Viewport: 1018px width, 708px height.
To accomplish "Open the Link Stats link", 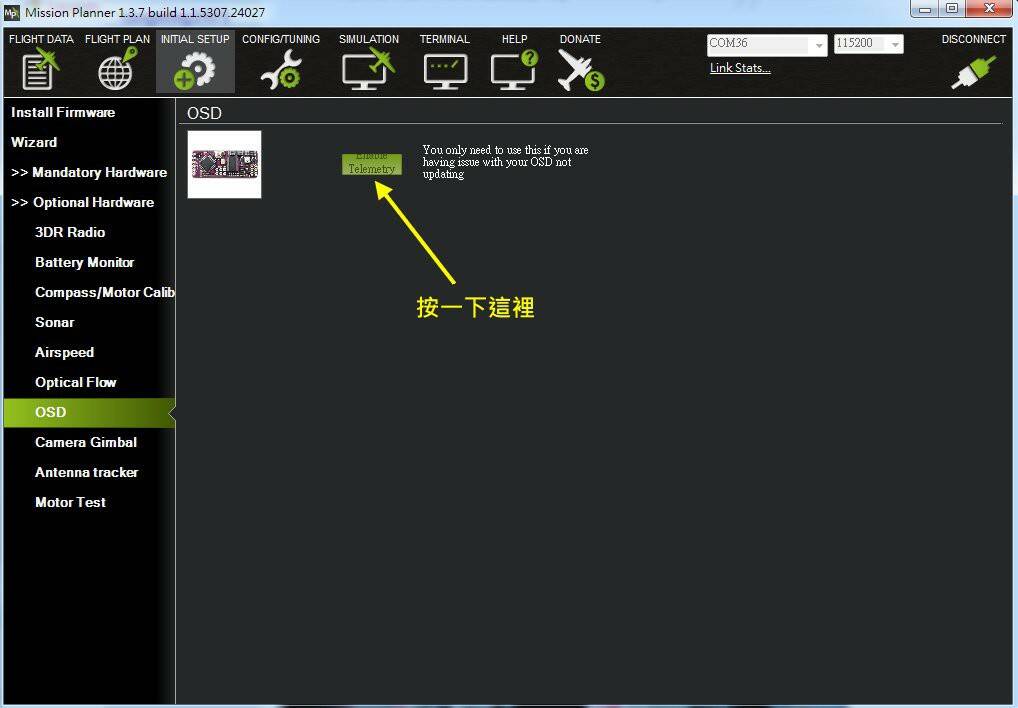I will click(740, 68).
